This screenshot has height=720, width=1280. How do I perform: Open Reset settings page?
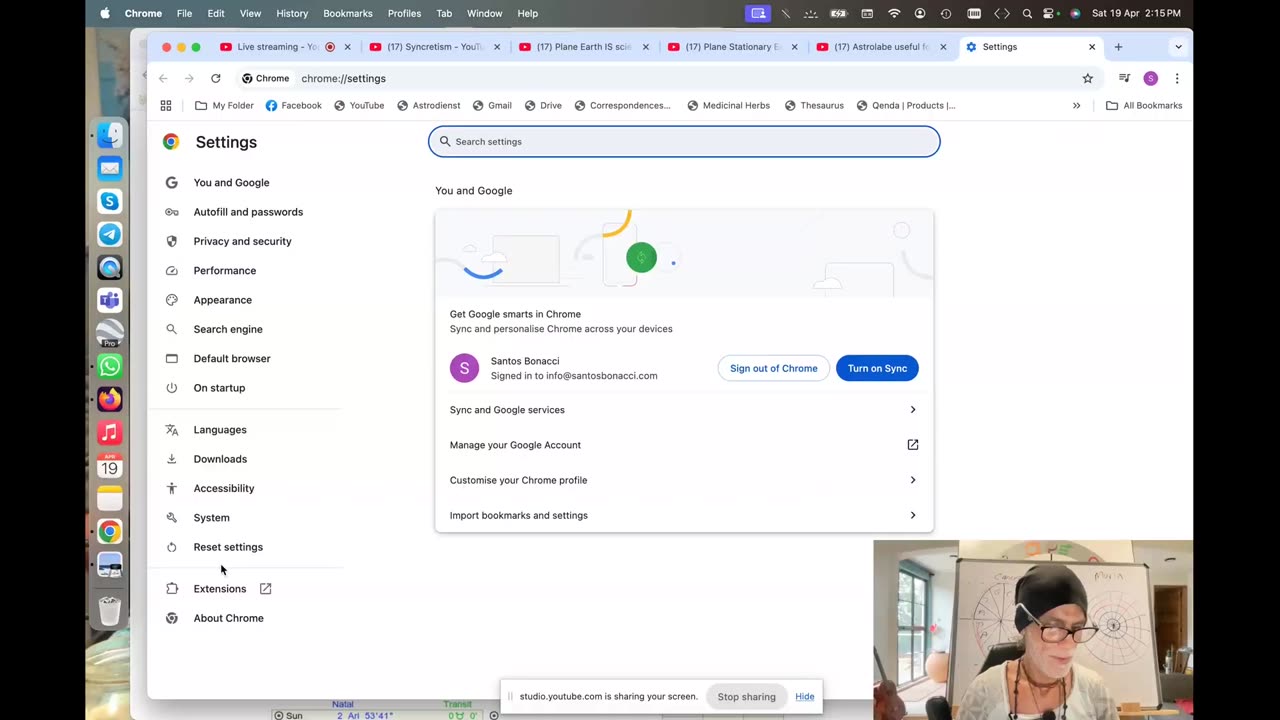point(228,547)
